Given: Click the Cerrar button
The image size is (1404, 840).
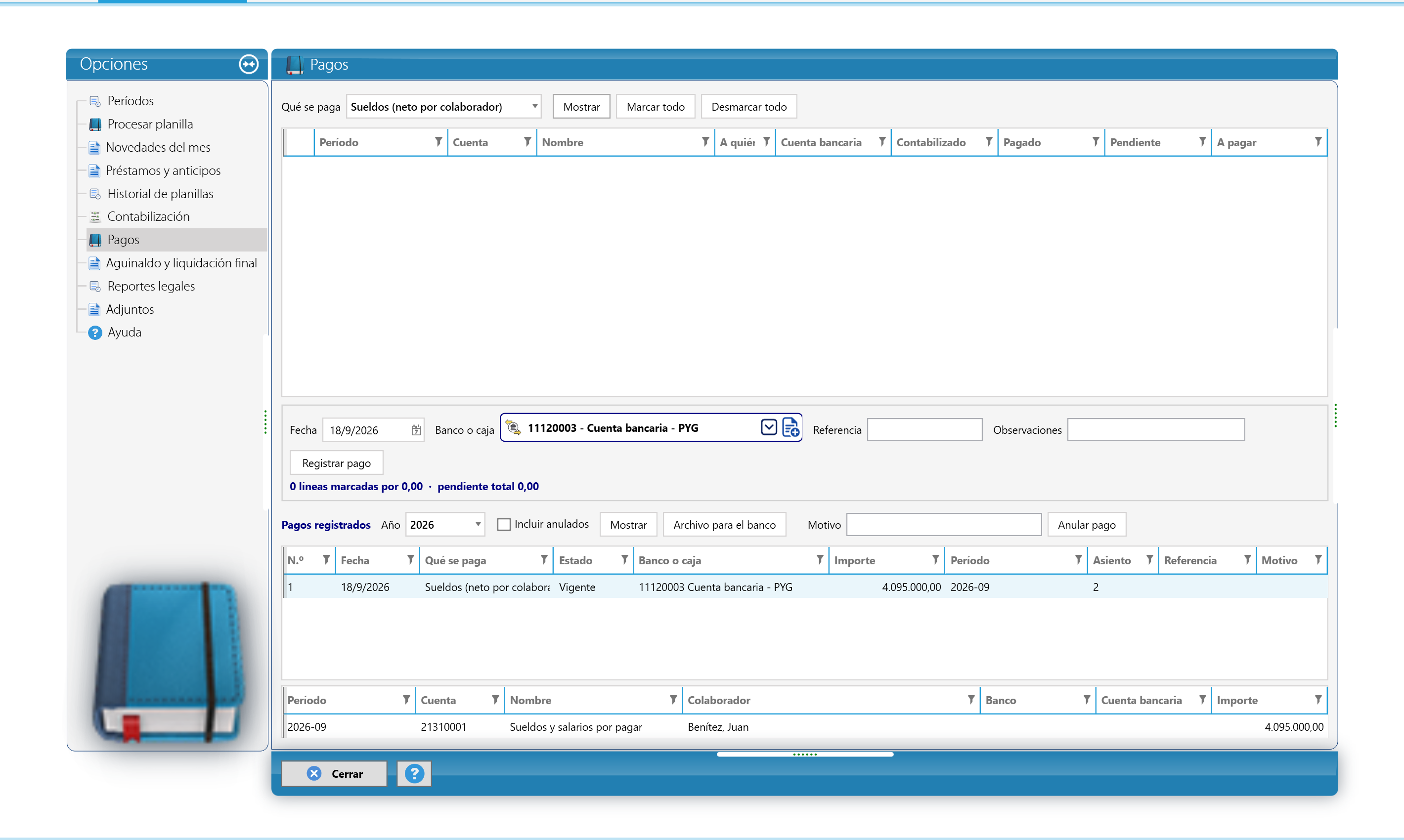Looking at the screenshot, I should click(334, 773).
